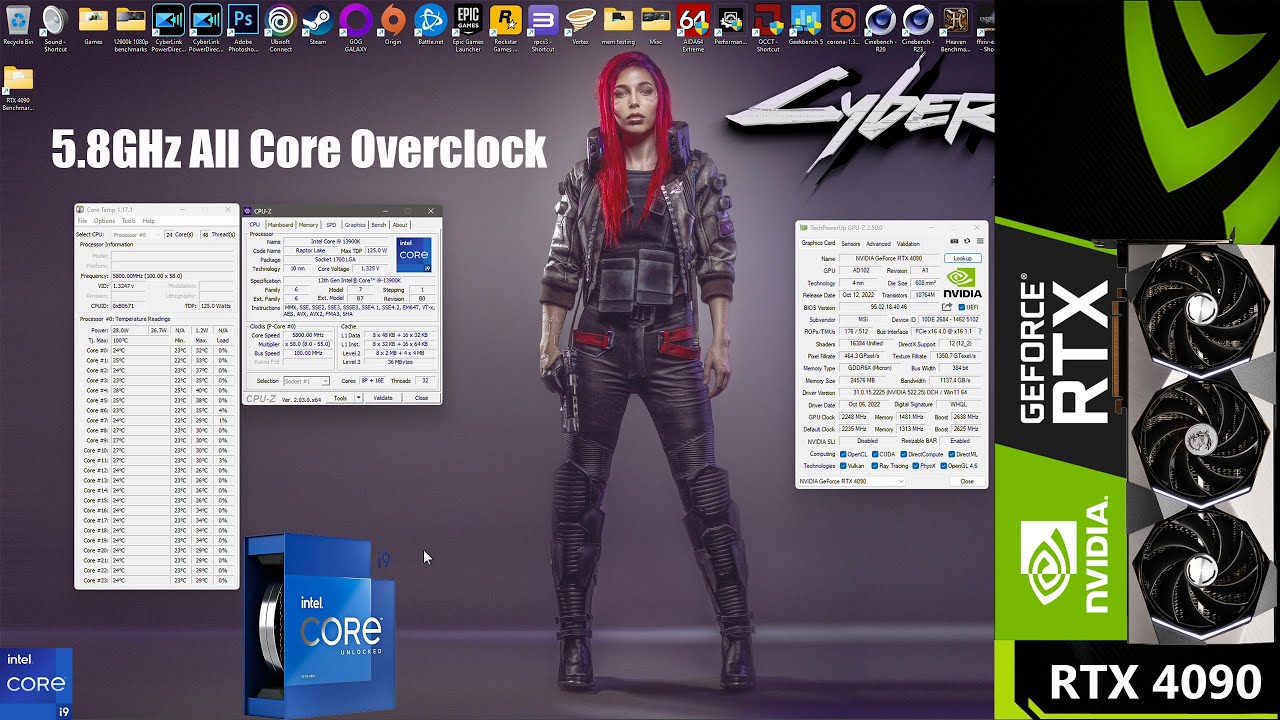
Task: Open the Socket #1 selection dropdown in CPU-Z
Action: [x=306, y=381]
